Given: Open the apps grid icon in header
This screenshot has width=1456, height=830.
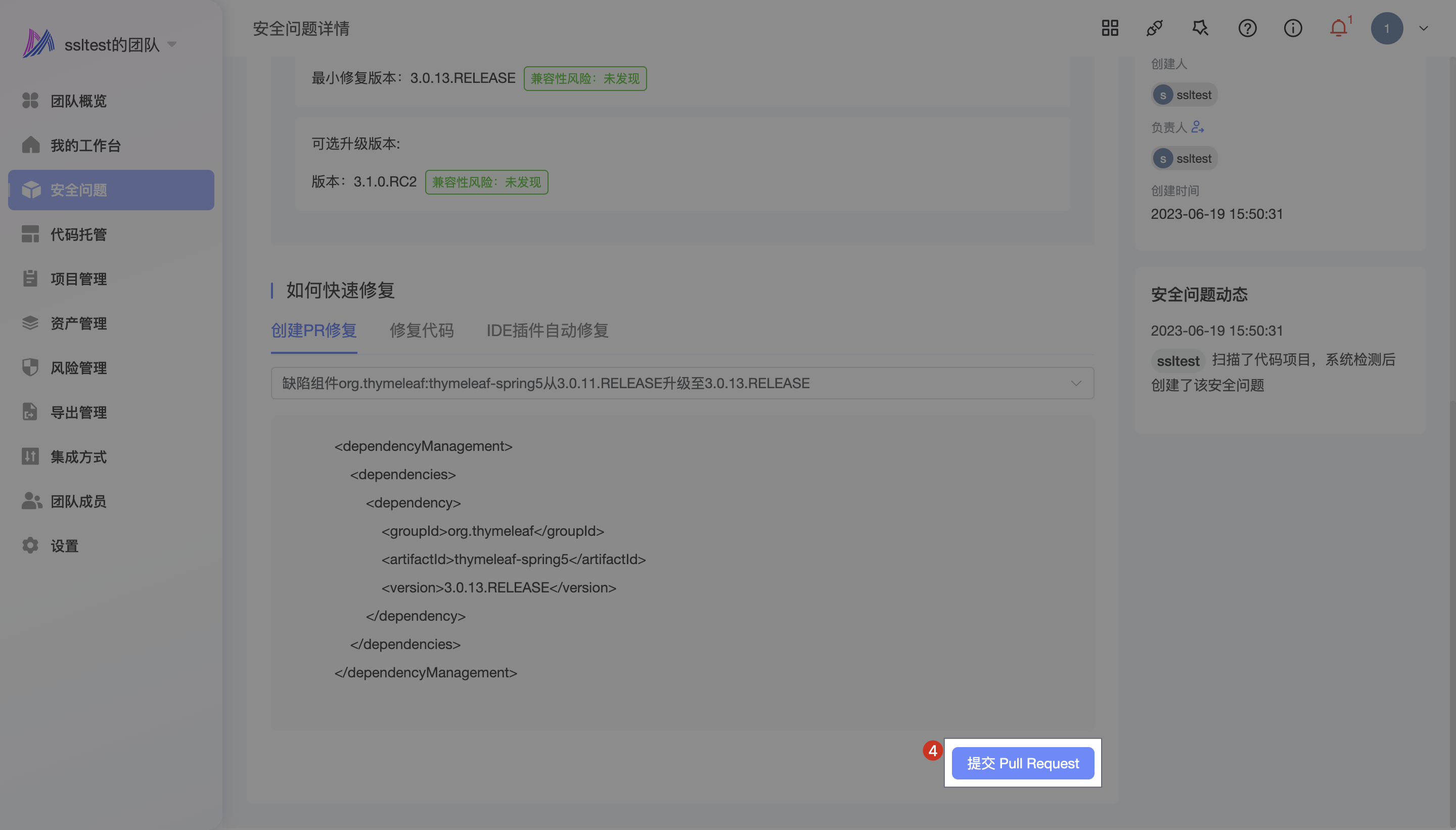Looking at the screenshot, I should pos(1109,28).
